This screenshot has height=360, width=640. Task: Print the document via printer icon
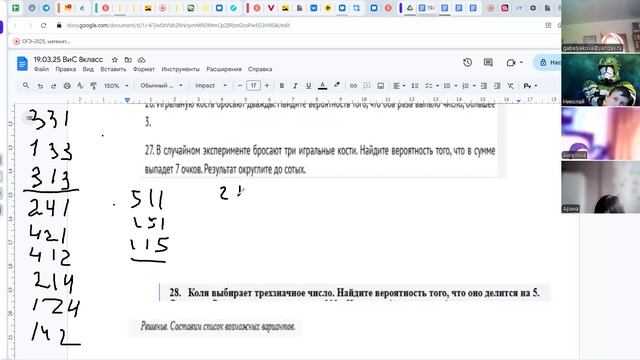pos(67,86)
